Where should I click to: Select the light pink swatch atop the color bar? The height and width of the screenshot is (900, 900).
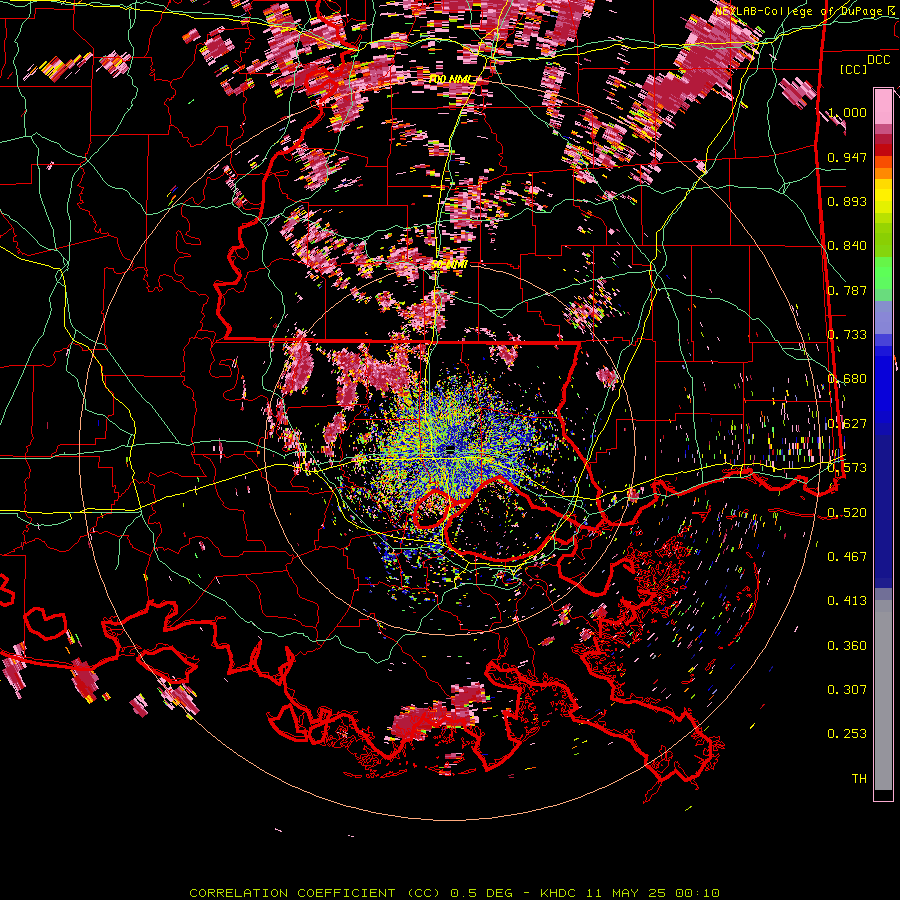[883, 106]
